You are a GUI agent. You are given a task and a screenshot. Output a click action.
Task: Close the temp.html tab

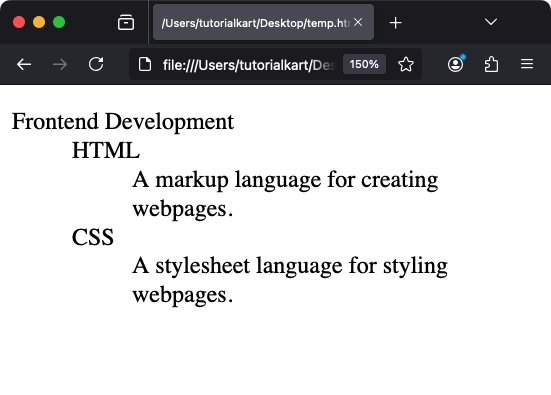[x=358, y=22]
